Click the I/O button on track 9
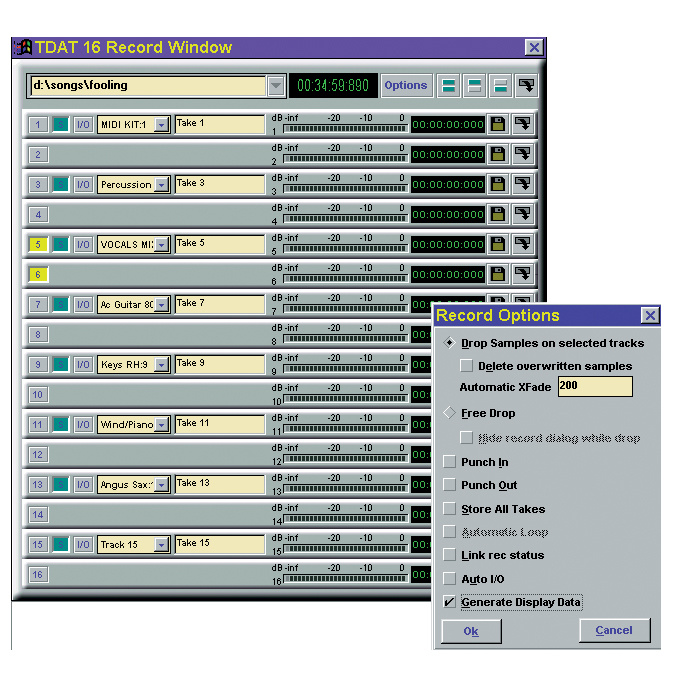 pyautogui.click(x=84, y=364)
